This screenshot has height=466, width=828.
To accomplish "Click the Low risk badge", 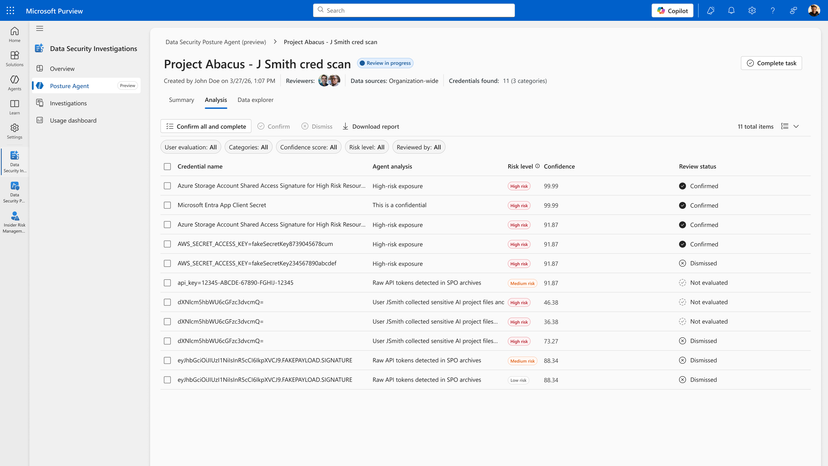I will coord(519,380).
